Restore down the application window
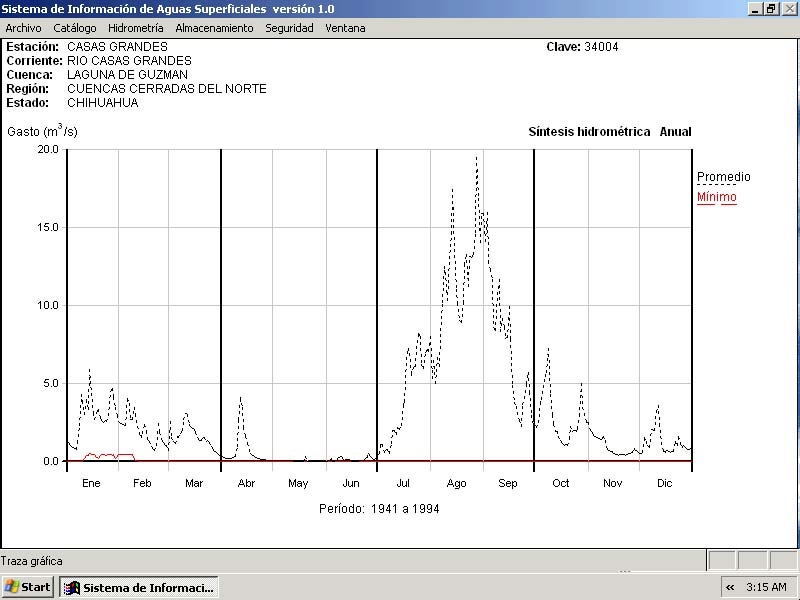 (x=771, y=8)
